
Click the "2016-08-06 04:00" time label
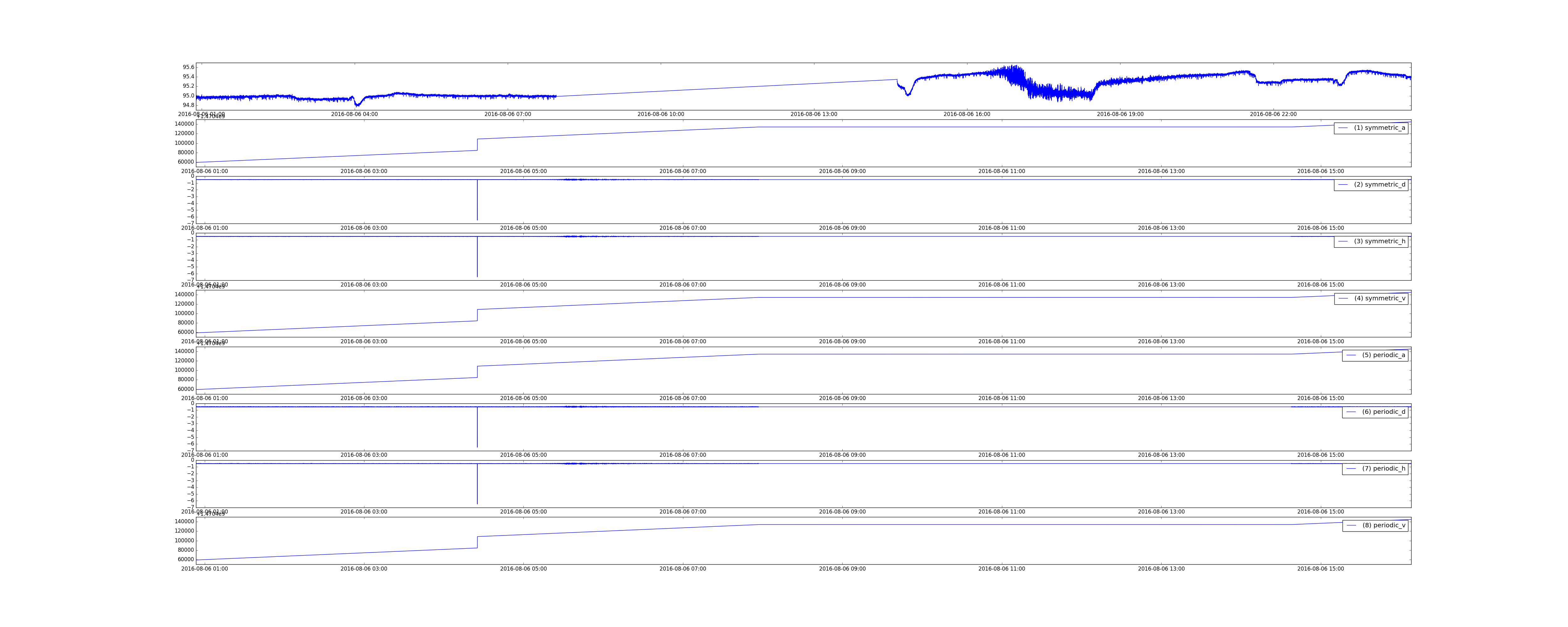point(354,114)
